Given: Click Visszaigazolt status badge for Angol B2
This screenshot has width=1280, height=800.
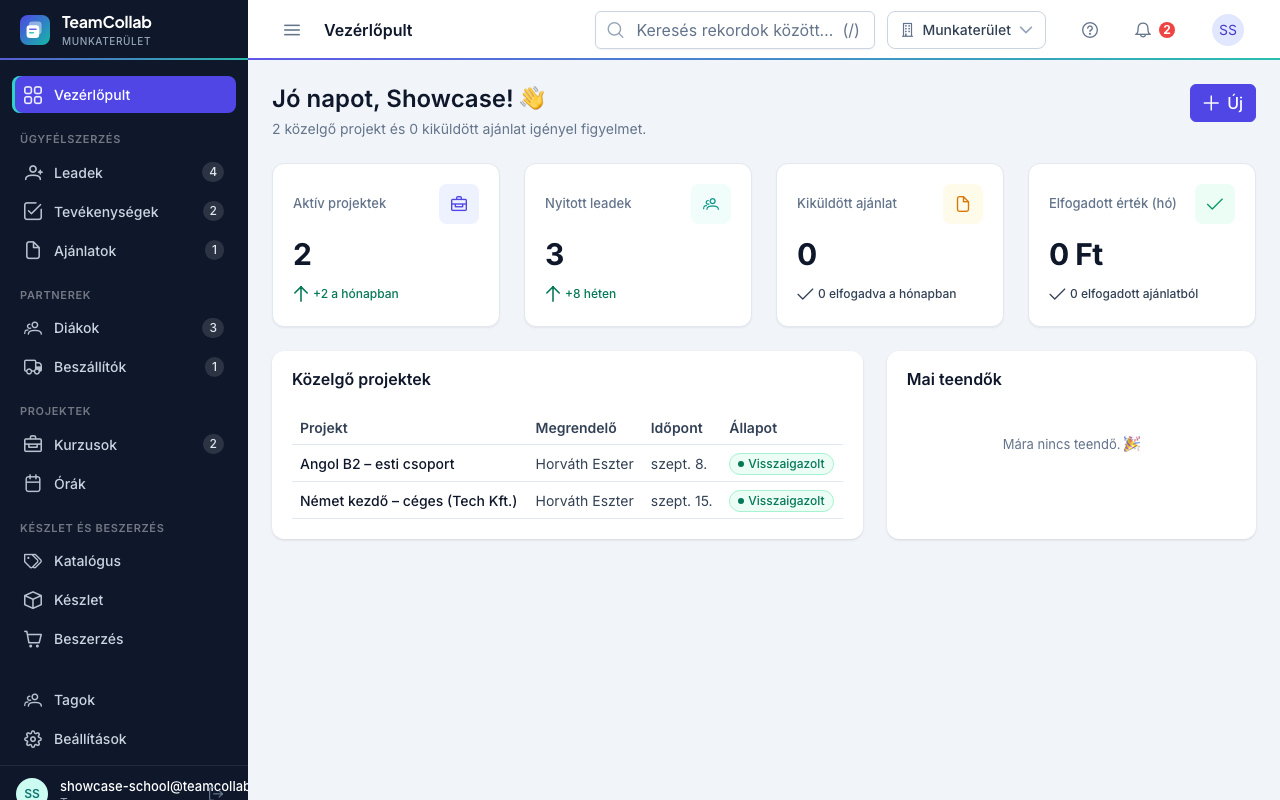Looking at the screenshot, I should [x=781, y=464].
